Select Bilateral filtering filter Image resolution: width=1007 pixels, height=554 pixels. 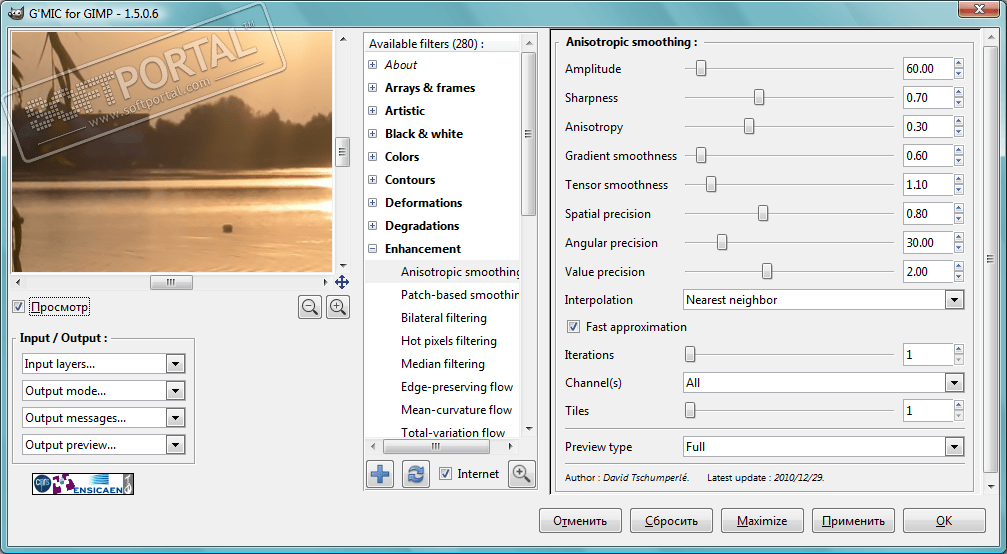pyautogui.click(x=444, y=318)
